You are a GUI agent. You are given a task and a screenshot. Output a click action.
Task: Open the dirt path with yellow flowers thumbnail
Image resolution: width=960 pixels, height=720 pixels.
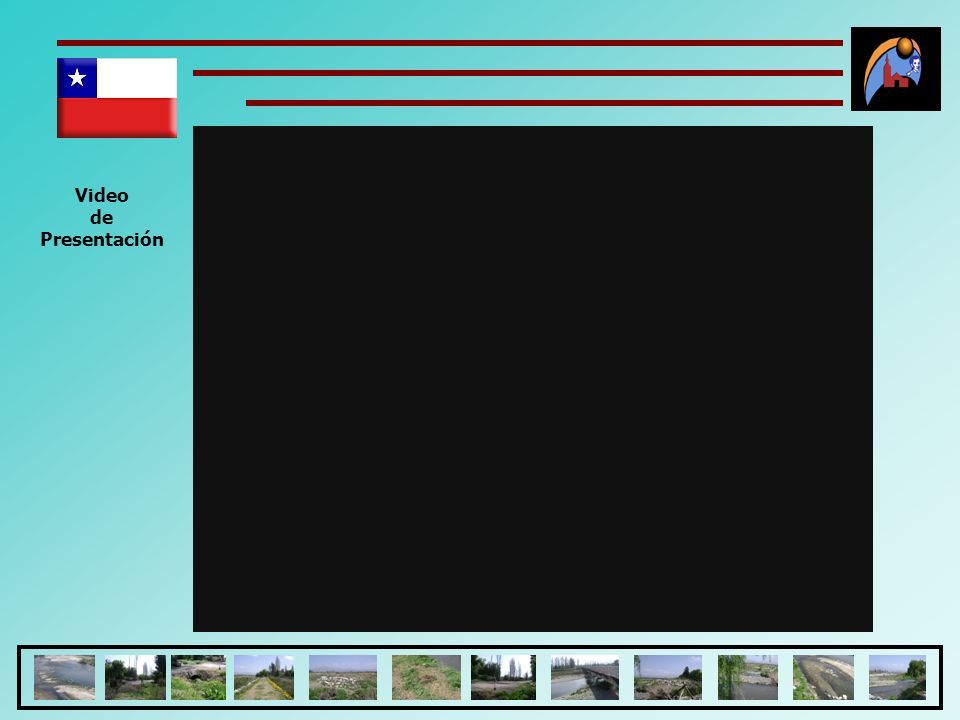(264, 677)
